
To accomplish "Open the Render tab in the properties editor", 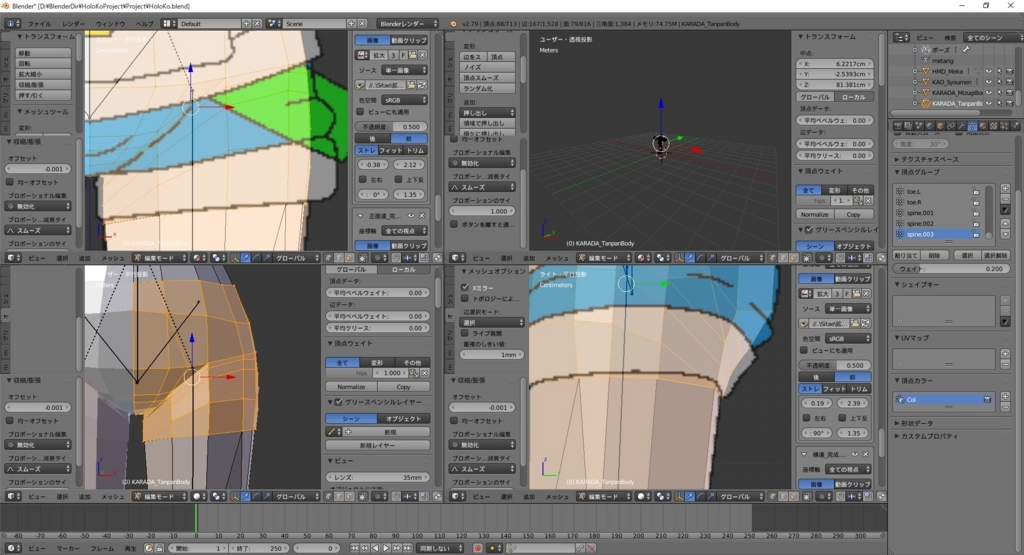I will point(897,125).
